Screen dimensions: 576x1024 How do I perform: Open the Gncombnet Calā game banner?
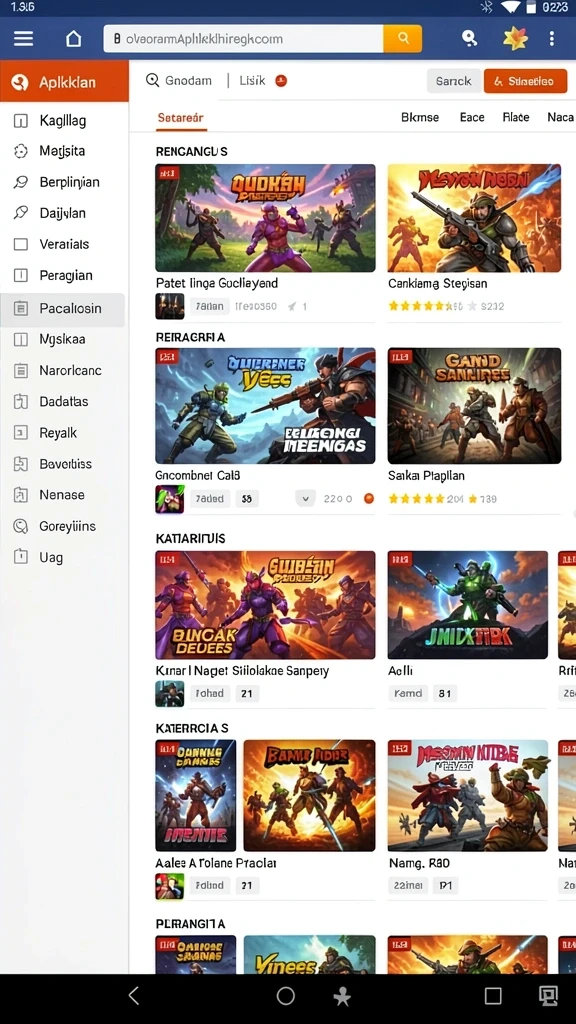(265, 406)
